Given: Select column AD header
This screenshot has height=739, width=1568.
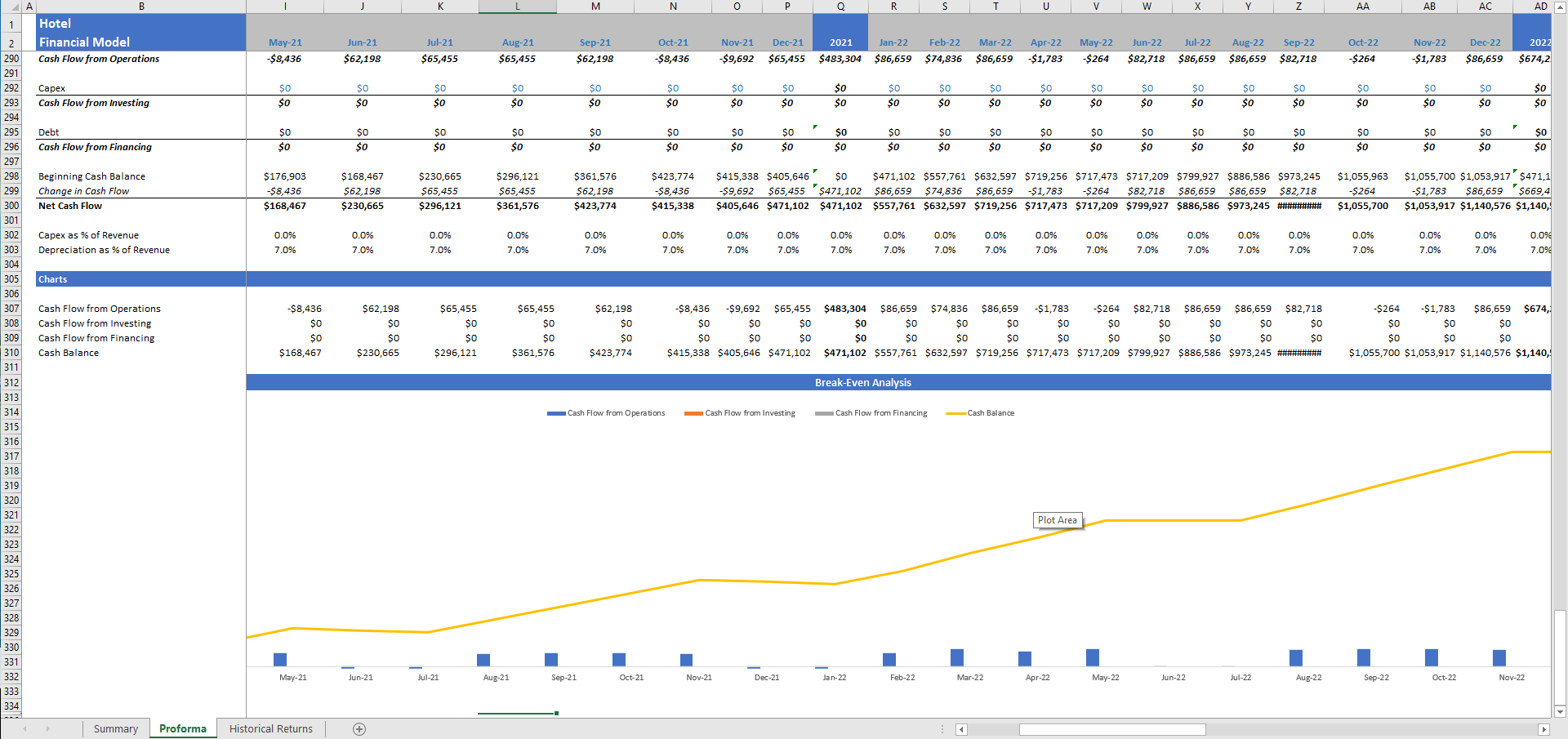Looking at the screenshot, I should tap(1540, 7).
